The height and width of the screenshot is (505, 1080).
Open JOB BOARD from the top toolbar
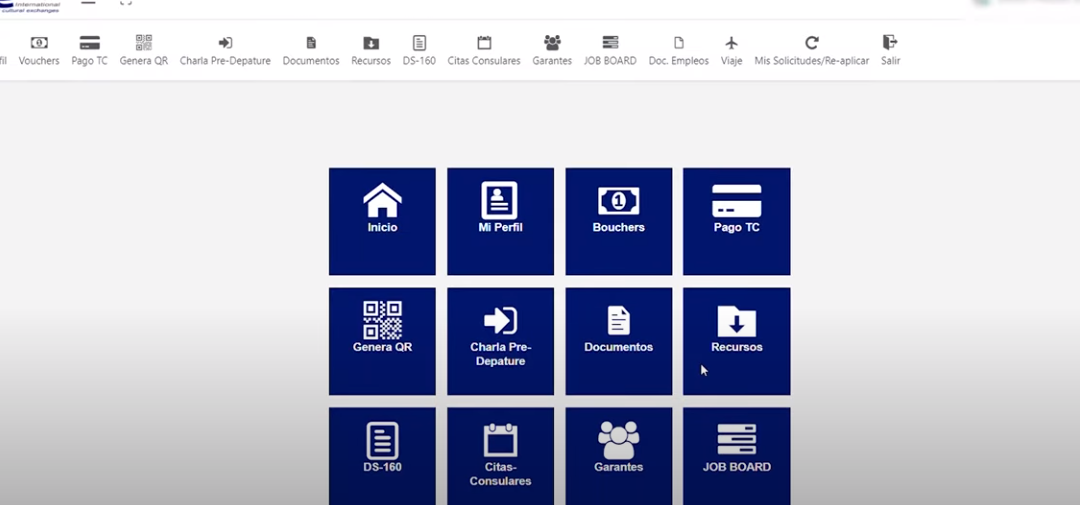pyautogui.click(x=610, y=51)
